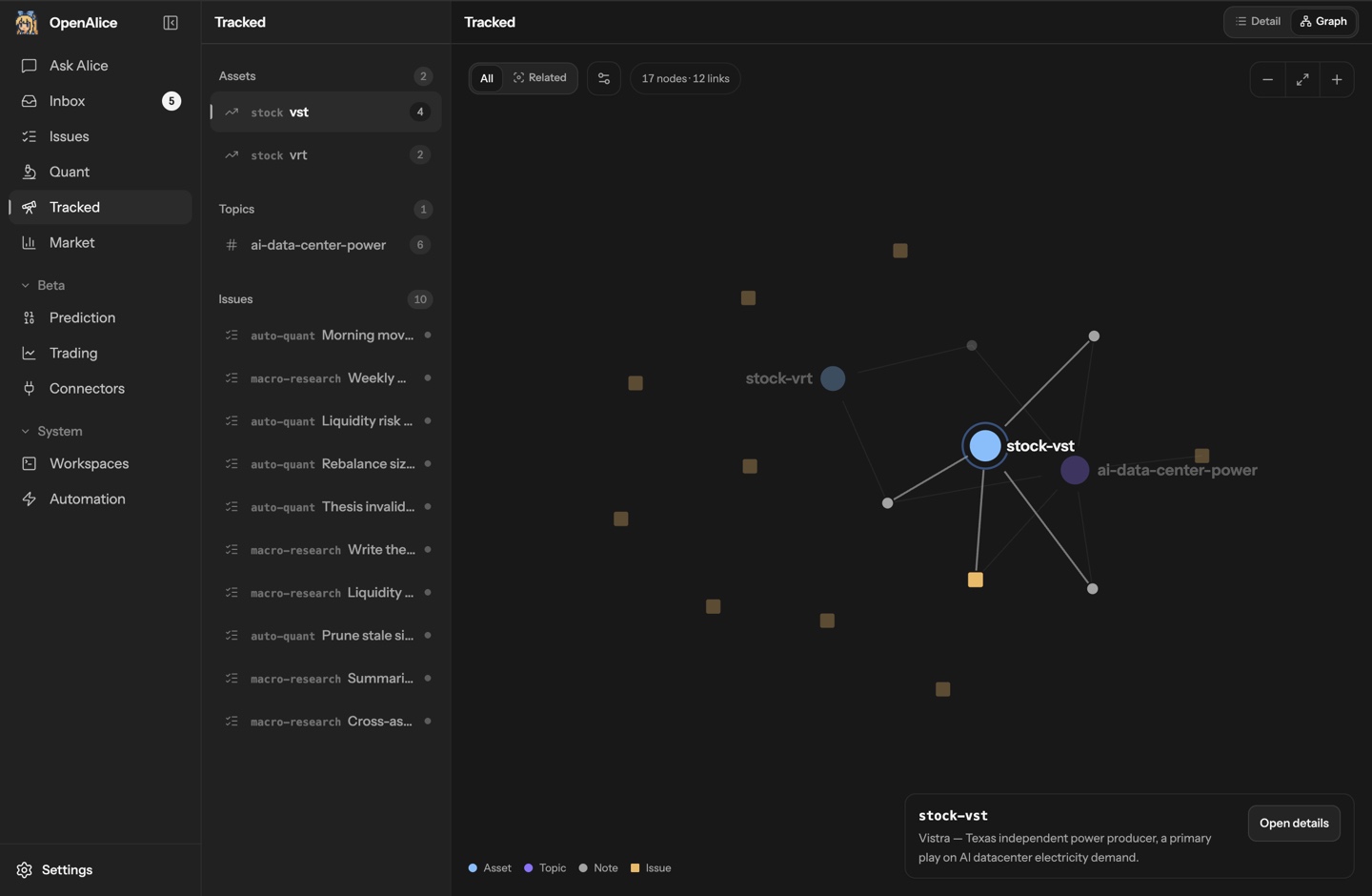The width and height of the screenshot is (1372, 896).
Task: Open Connectors page
Action: 100,388
